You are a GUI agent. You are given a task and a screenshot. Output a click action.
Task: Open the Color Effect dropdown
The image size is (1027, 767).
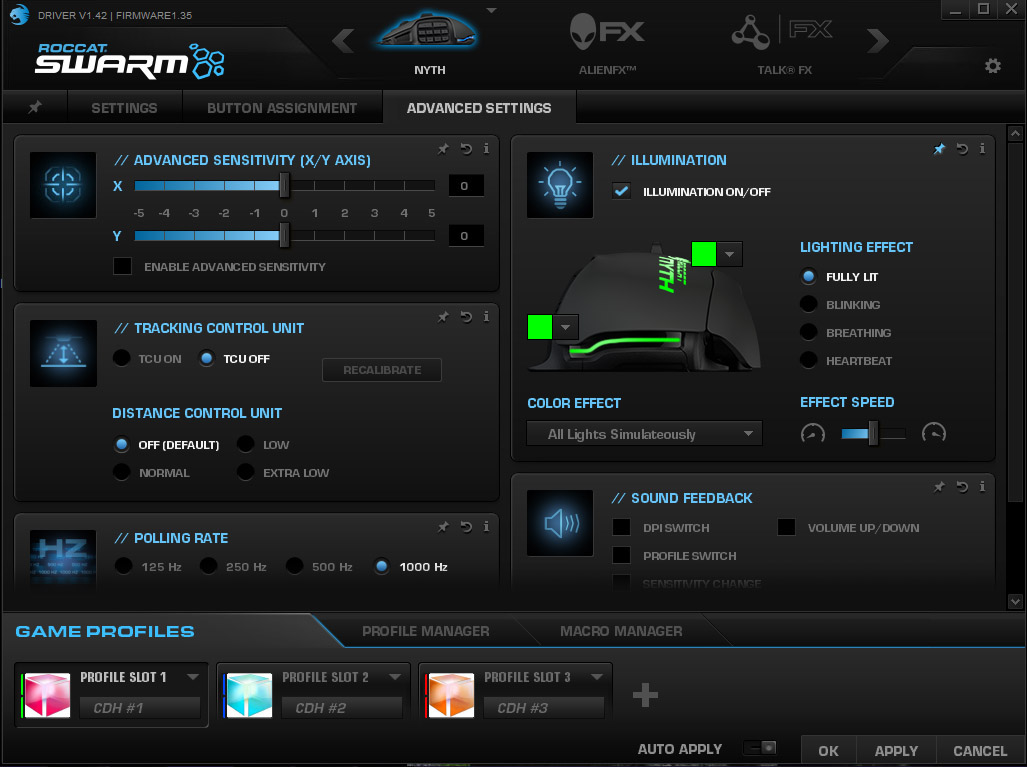coord(644,434)
